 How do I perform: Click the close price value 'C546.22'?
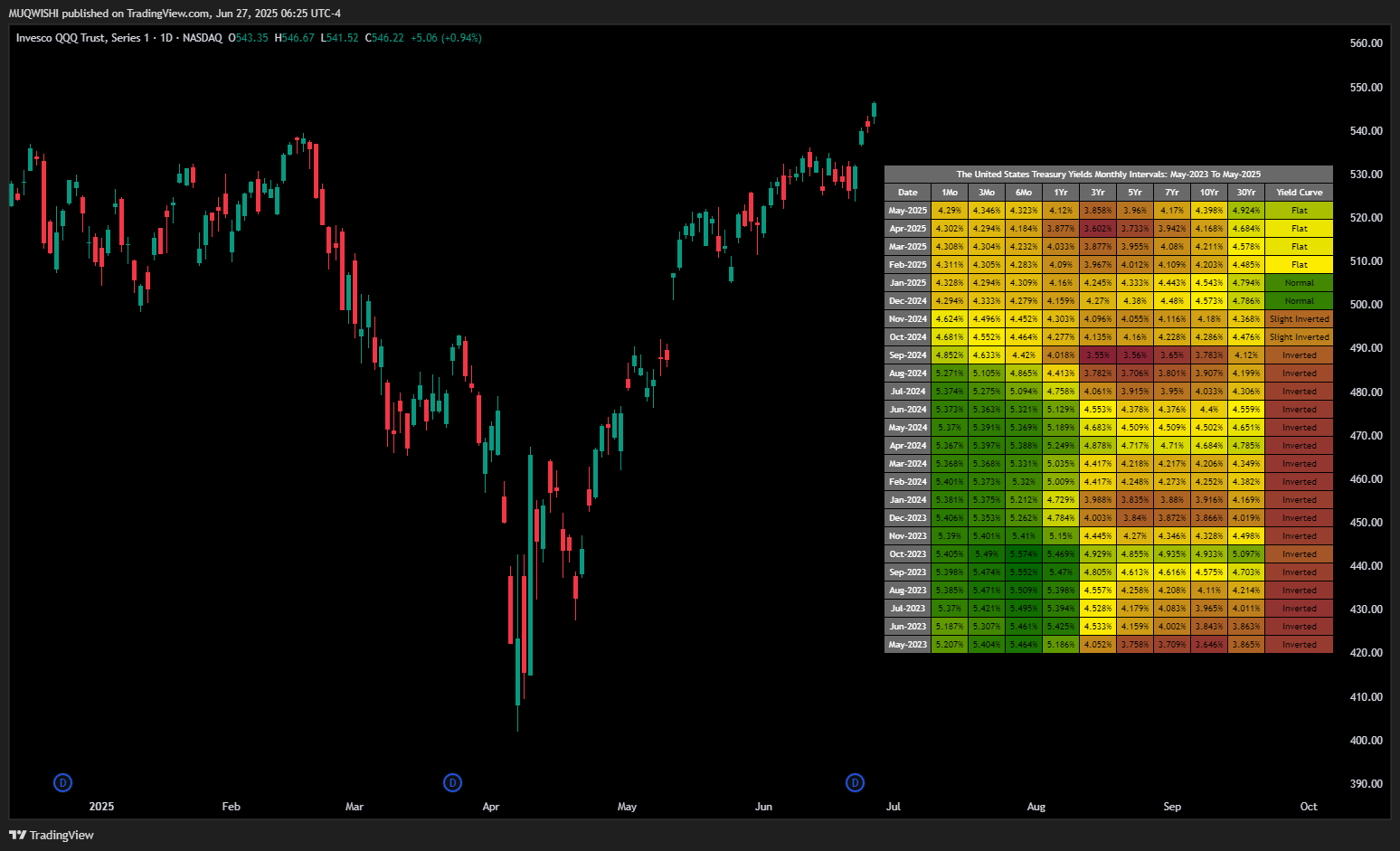384,38
